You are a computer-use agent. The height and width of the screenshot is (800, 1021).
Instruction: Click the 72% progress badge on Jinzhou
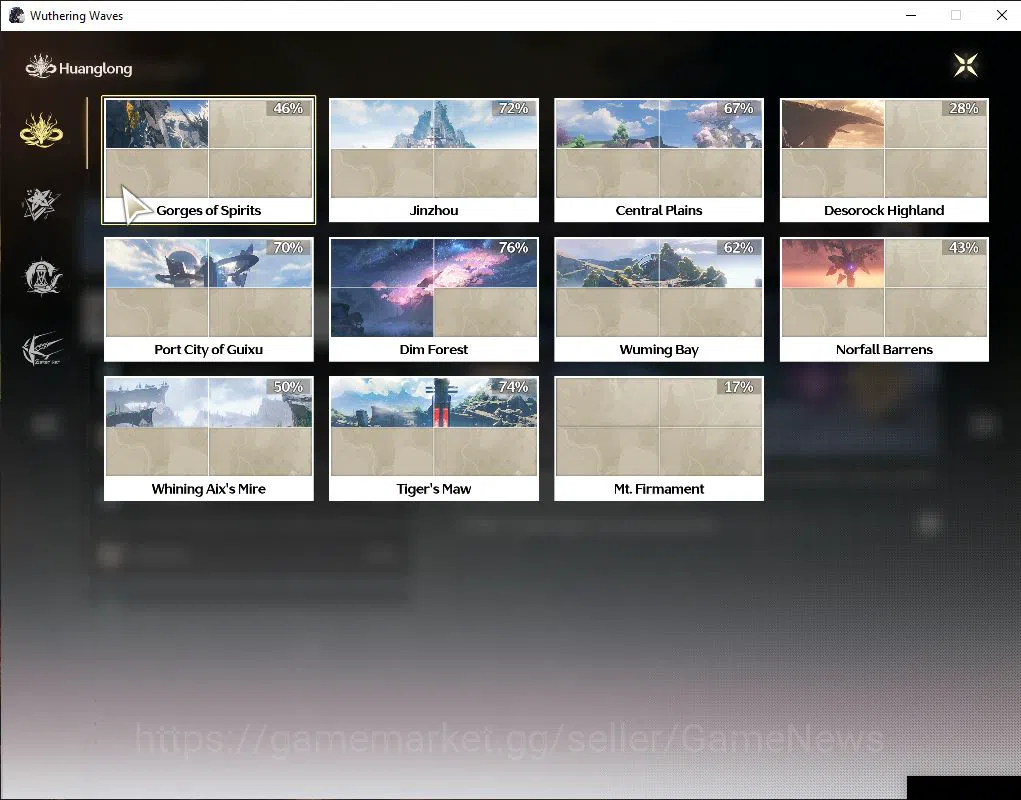pos(514,109)
